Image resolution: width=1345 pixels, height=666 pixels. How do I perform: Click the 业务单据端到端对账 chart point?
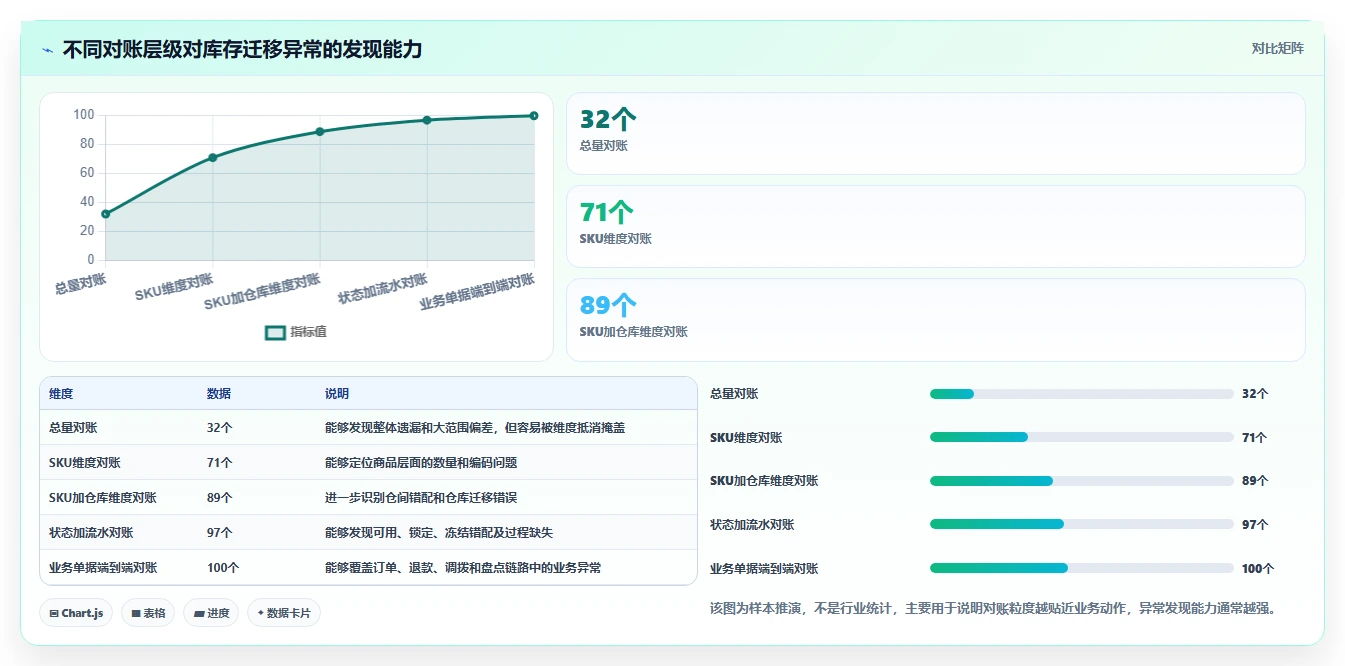(x=534, y=116)
